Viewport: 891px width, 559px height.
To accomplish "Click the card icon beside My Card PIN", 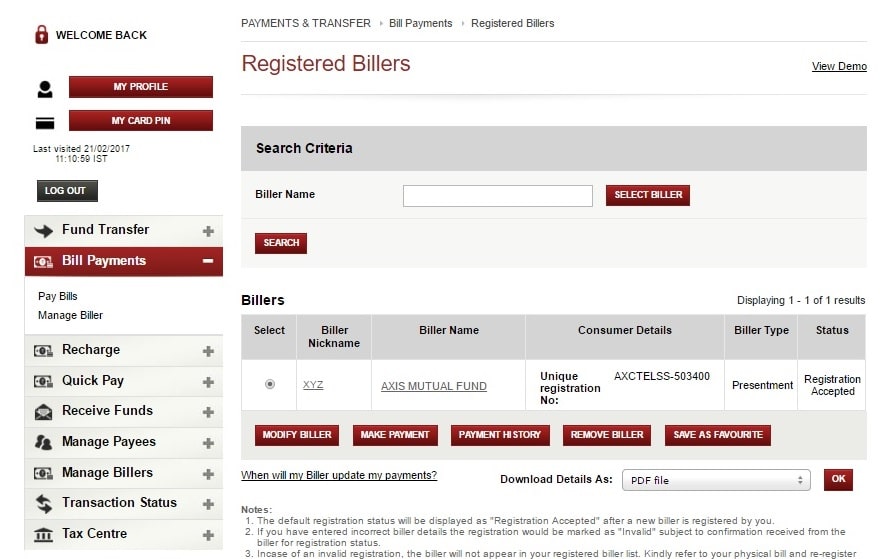I will (45, 123).
